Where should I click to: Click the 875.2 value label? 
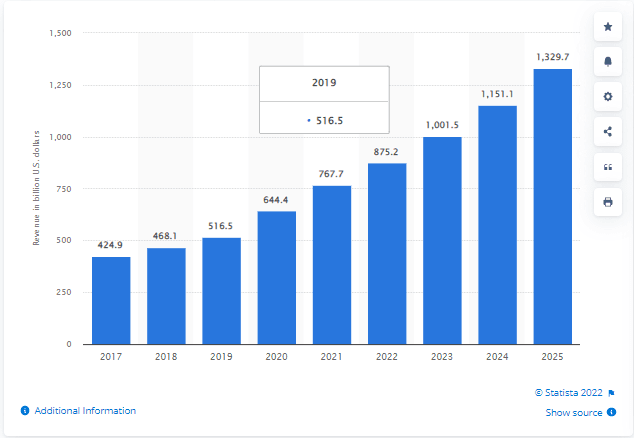click(386, 152)
